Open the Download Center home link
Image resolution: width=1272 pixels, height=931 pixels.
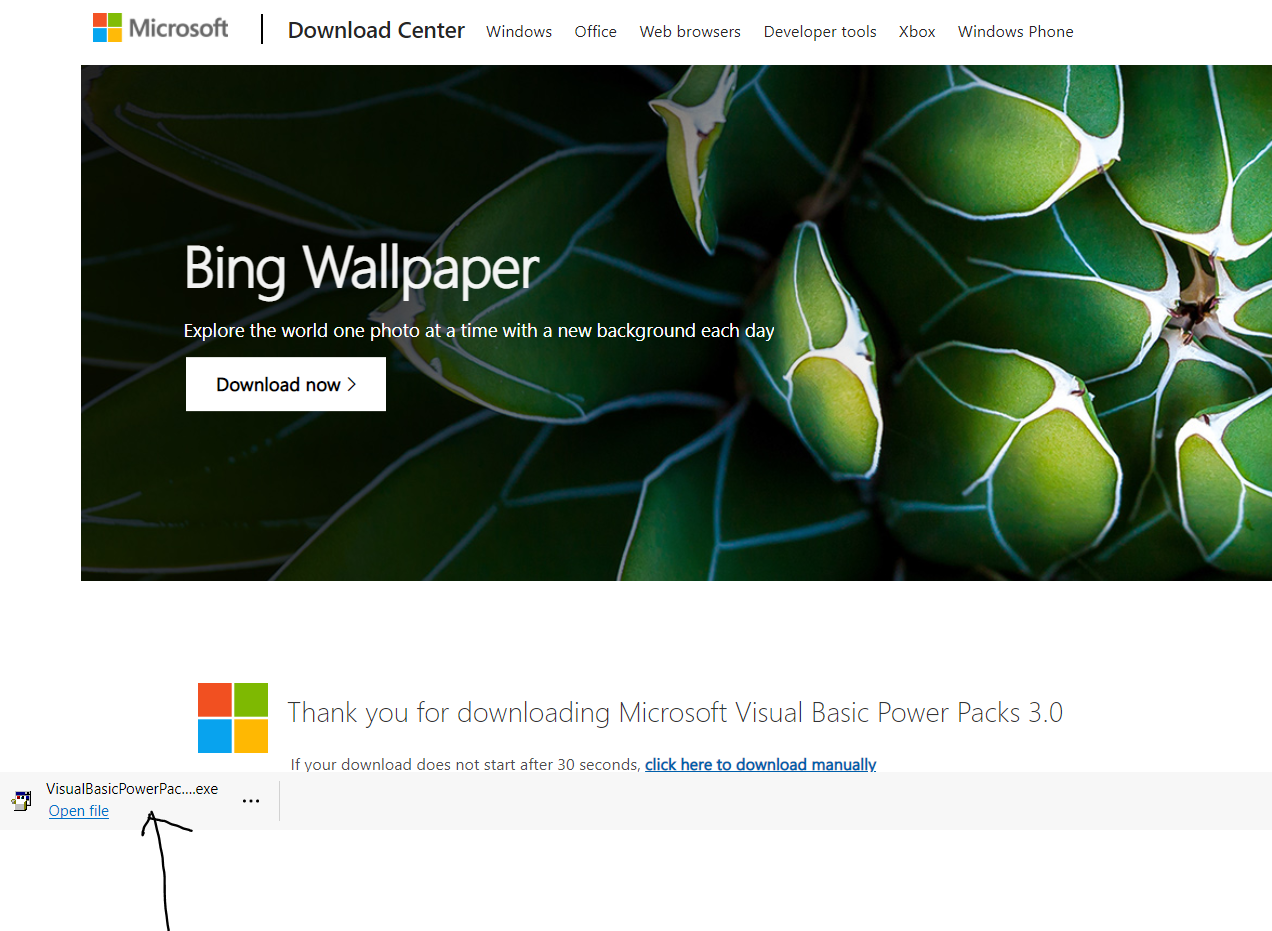tap(376, 31)
